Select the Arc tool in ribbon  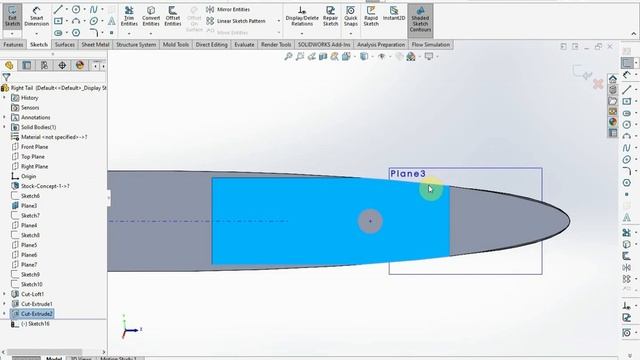pos(76,21)
